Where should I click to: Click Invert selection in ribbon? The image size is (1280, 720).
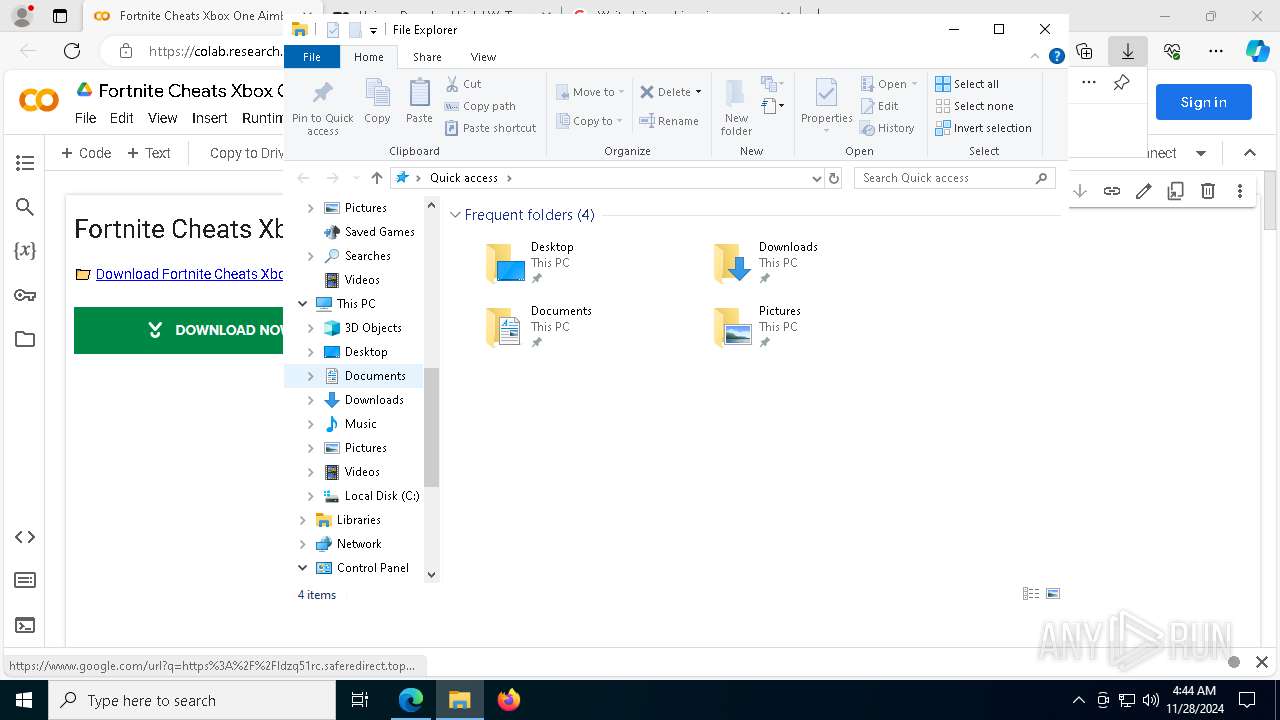tap(983, 128)
